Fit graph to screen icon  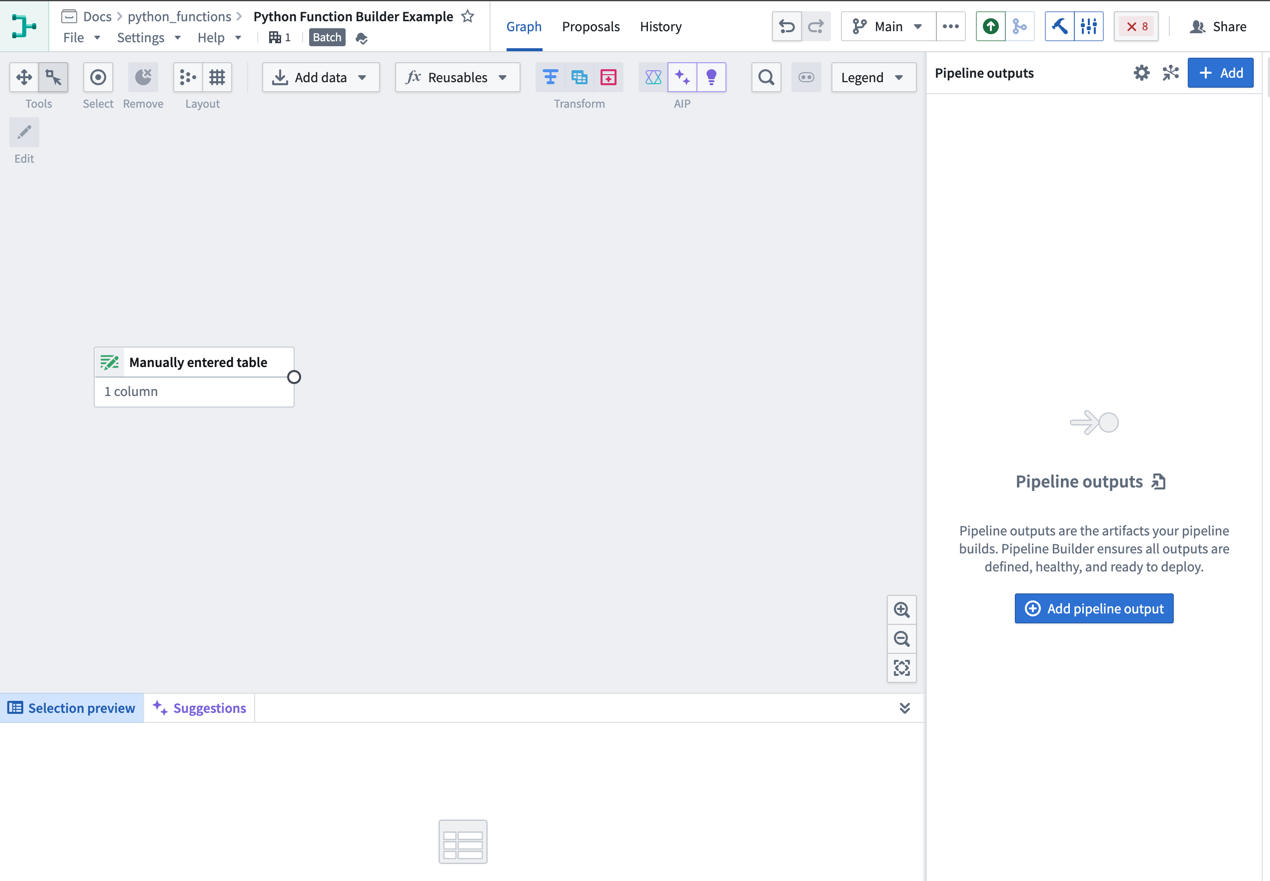point(902,668)
